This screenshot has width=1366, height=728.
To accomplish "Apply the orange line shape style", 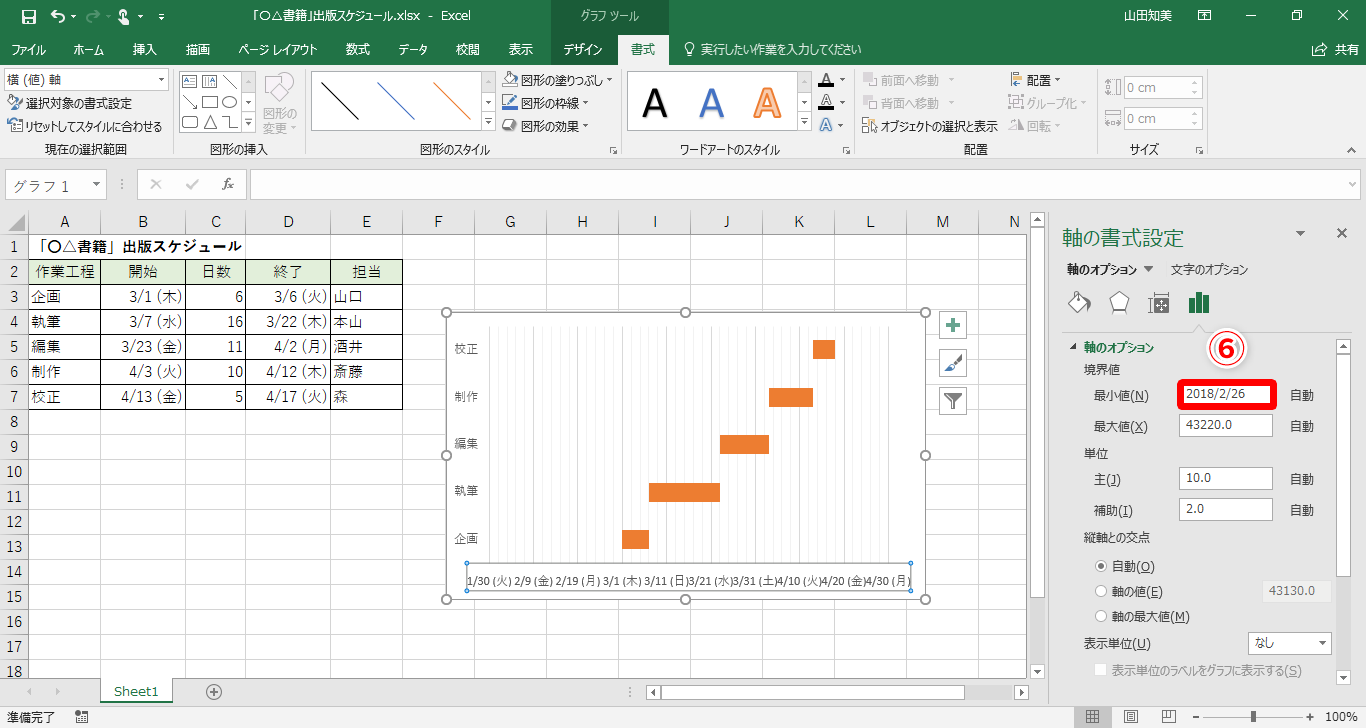I will (x=452, y=101).
